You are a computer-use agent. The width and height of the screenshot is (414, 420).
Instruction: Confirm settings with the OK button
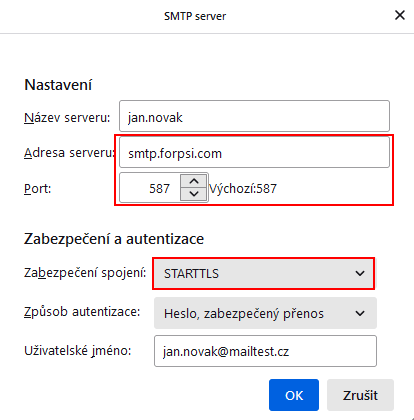[294, 395]
